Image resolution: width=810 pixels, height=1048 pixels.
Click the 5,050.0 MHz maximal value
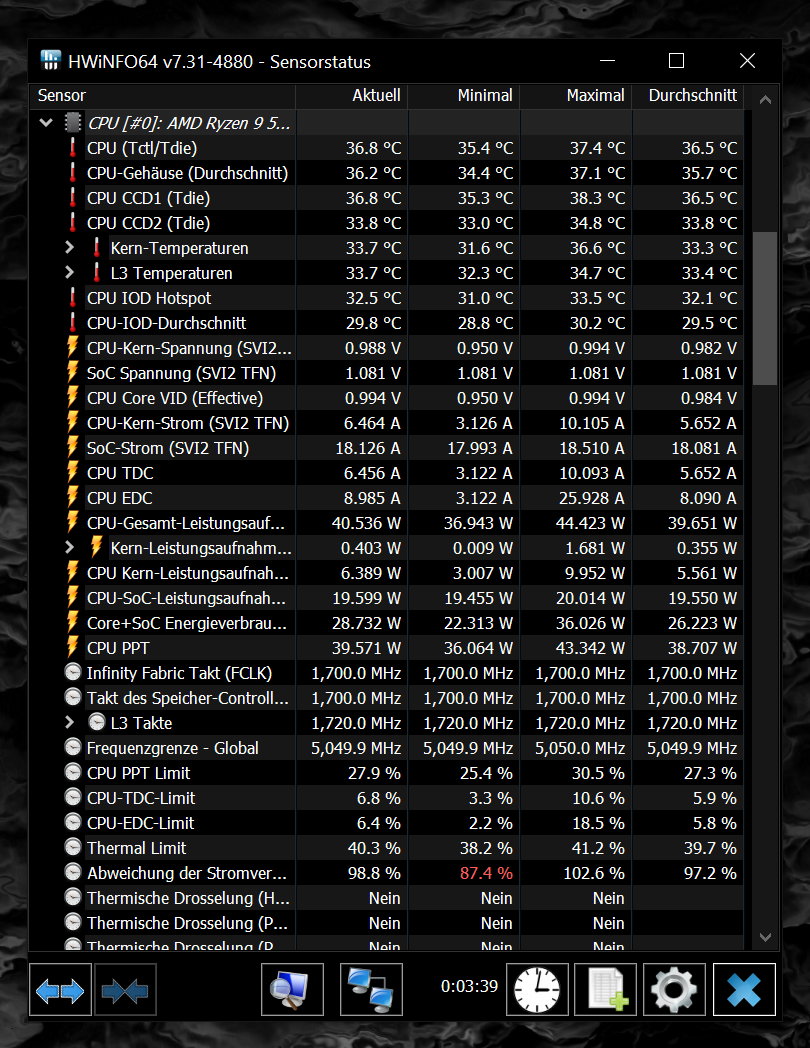[579, 748]
